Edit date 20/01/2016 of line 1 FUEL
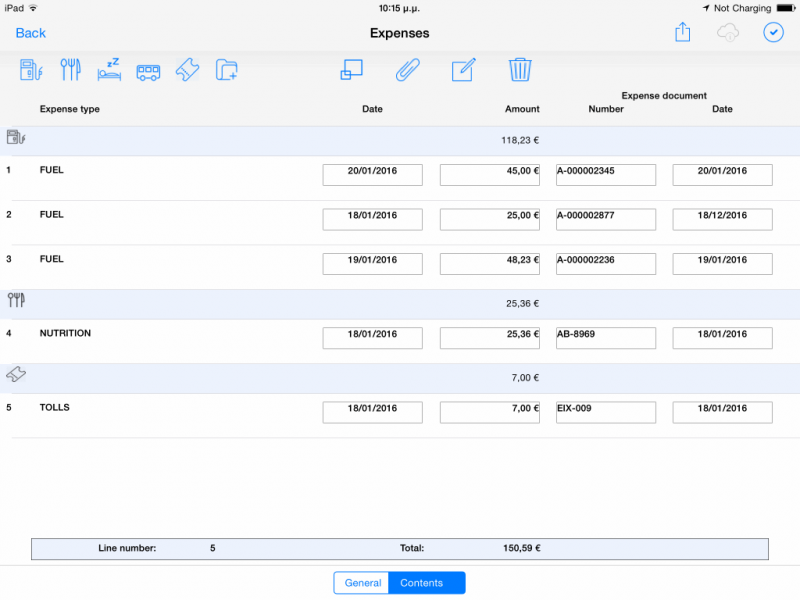 (x=372, y=174)
